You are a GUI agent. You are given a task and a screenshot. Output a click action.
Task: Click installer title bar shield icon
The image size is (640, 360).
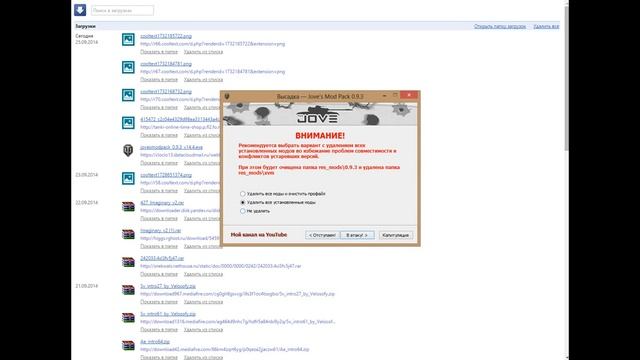(227, 97)
